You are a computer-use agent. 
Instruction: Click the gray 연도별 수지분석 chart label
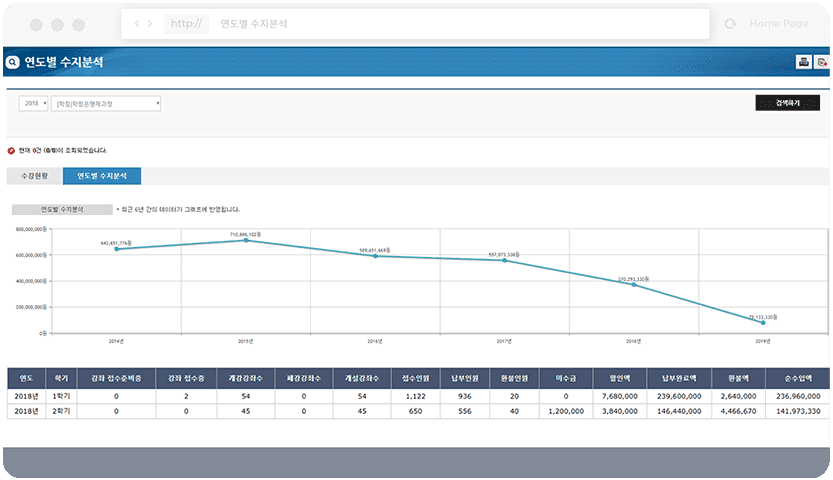coord(62,210)
